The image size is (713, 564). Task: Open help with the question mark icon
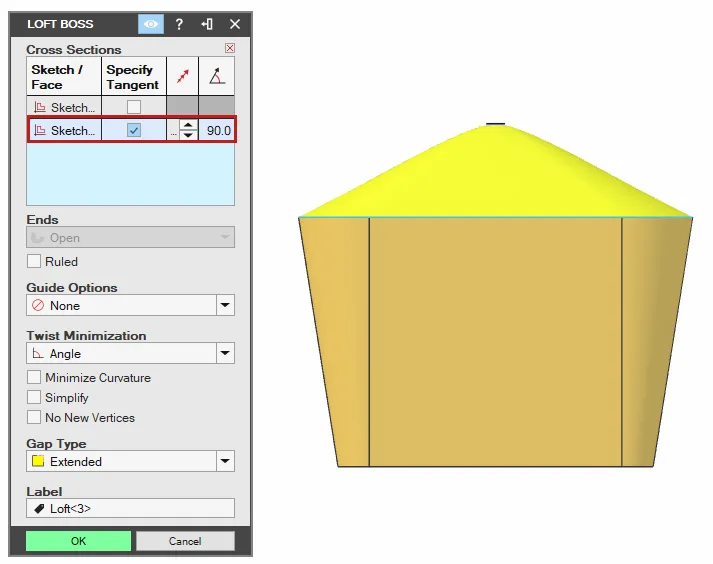point(179,24)
